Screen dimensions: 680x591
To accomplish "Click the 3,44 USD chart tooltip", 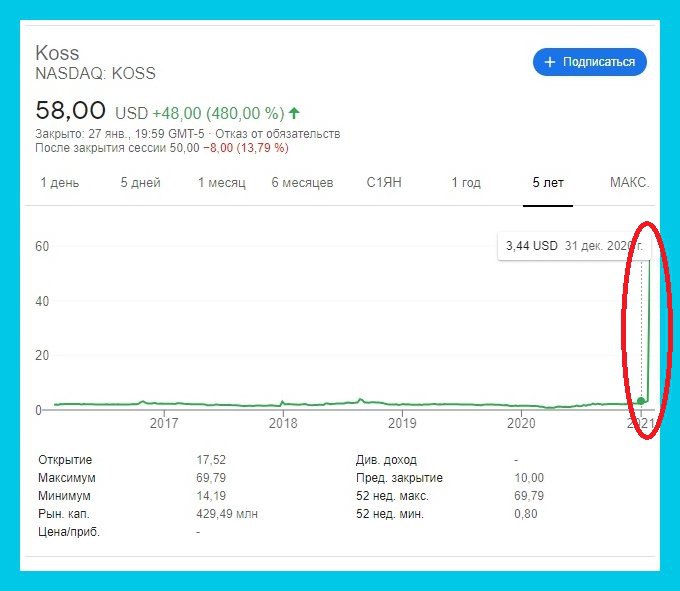I will [574, 246].
